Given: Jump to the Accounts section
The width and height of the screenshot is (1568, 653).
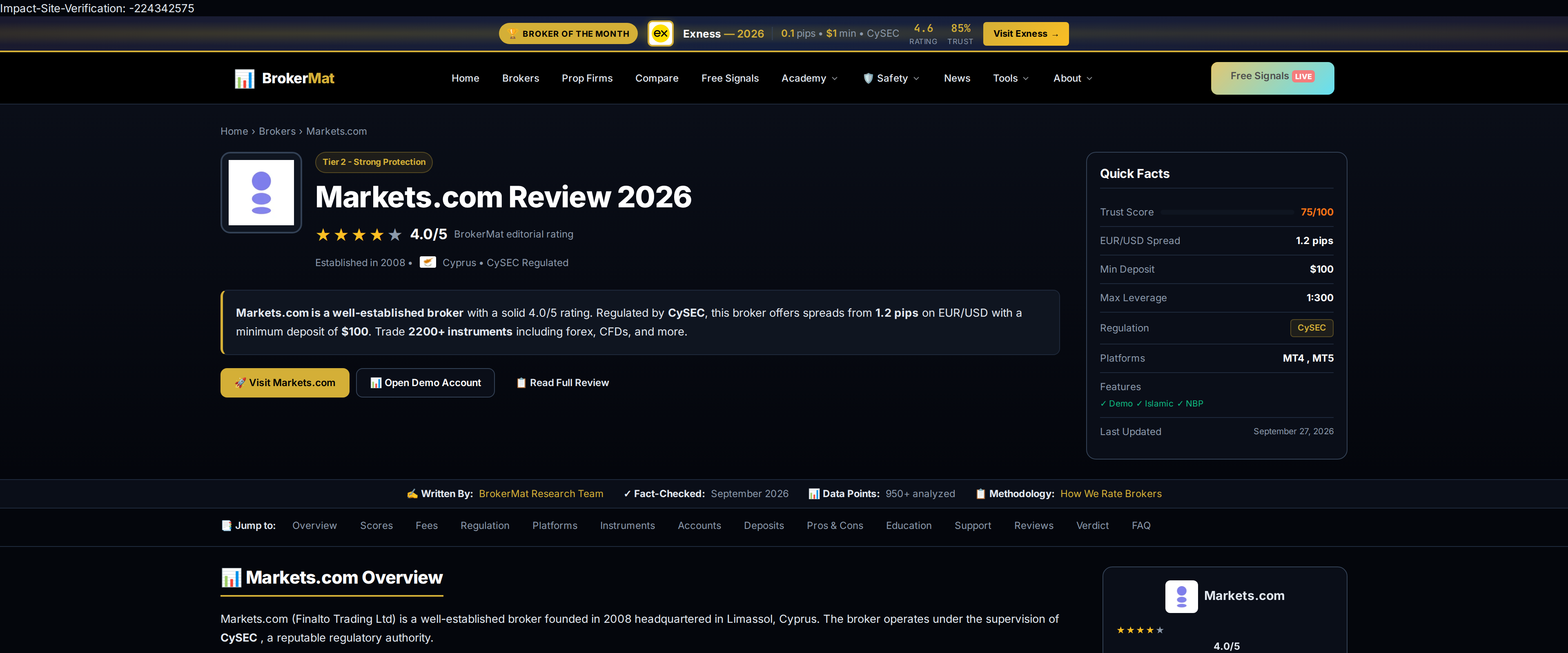Looking at the screenshot, I should (x=699, y=525).
